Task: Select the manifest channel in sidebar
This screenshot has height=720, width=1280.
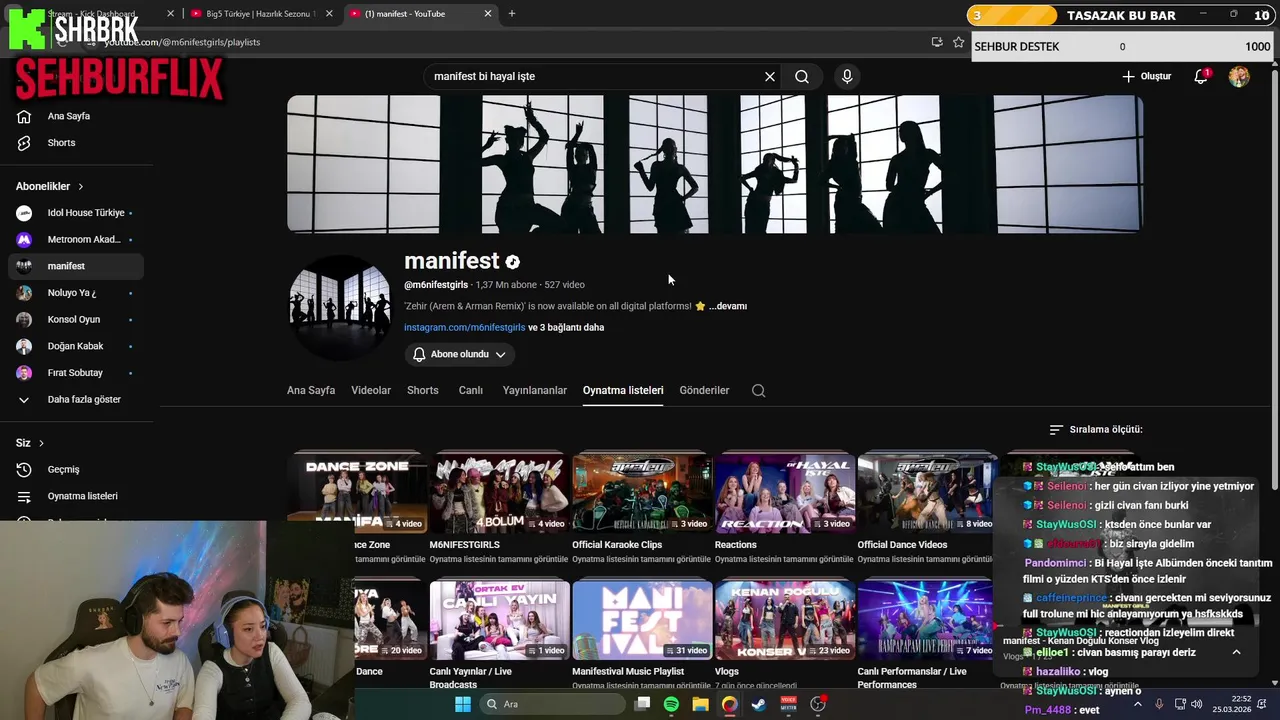Action: click(x=76, y=266)
